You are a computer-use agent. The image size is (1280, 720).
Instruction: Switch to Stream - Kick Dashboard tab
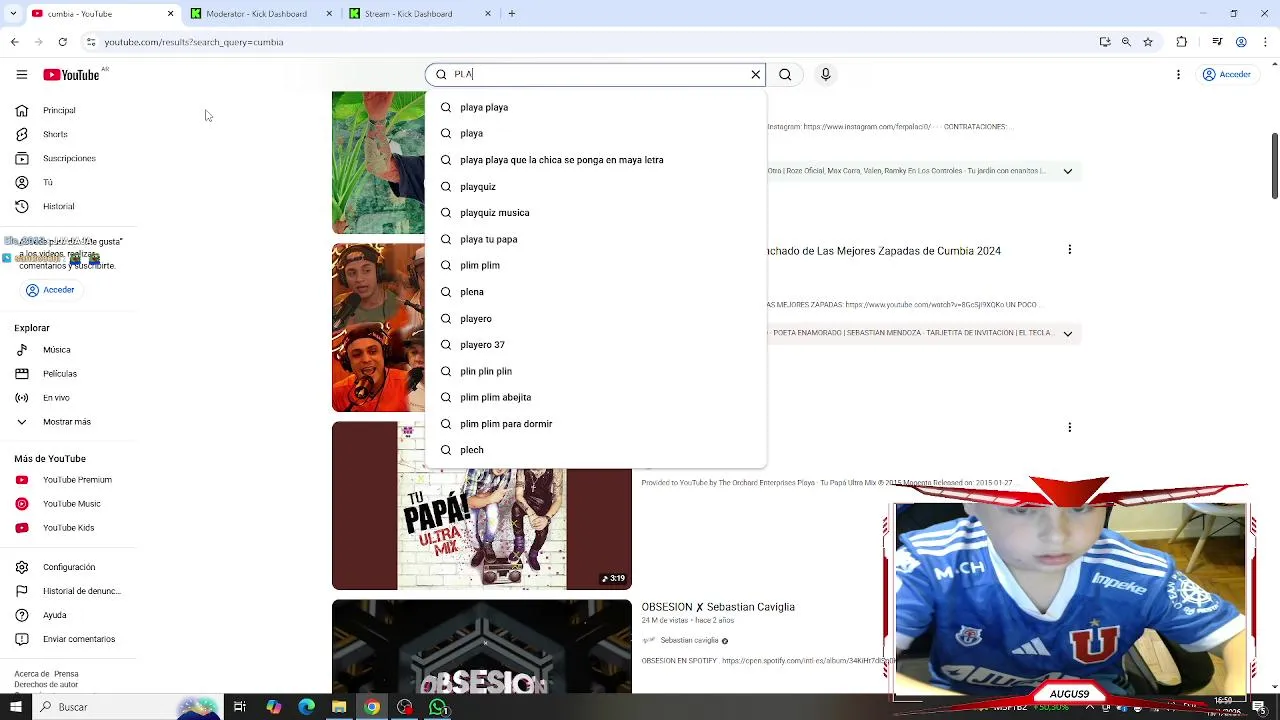(415, 14)
